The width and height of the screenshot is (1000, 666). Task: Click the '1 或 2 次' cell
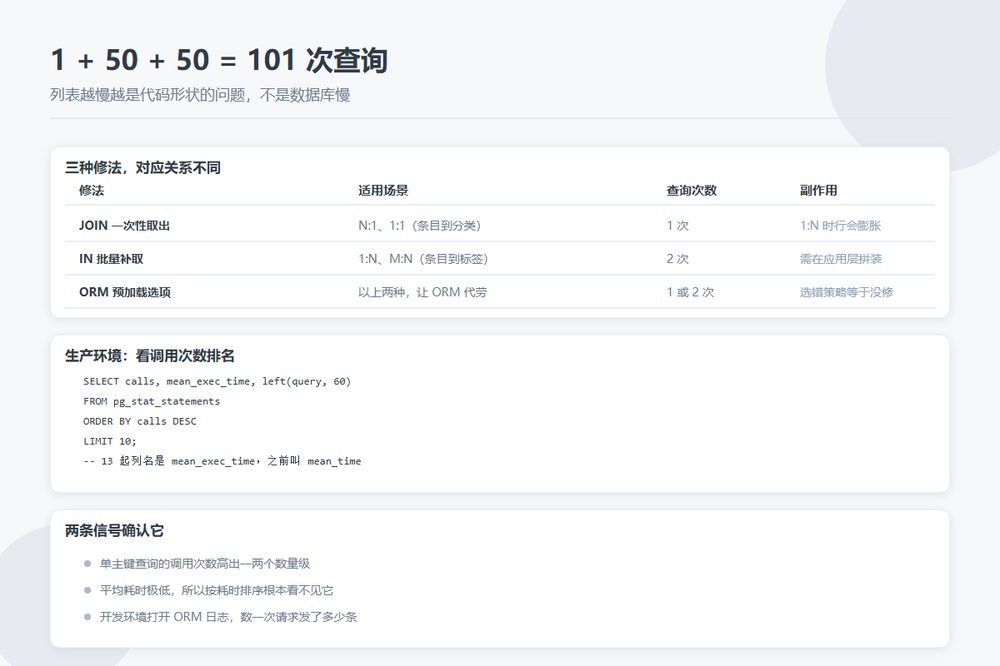pyautogui.click(x=691, y=292)
